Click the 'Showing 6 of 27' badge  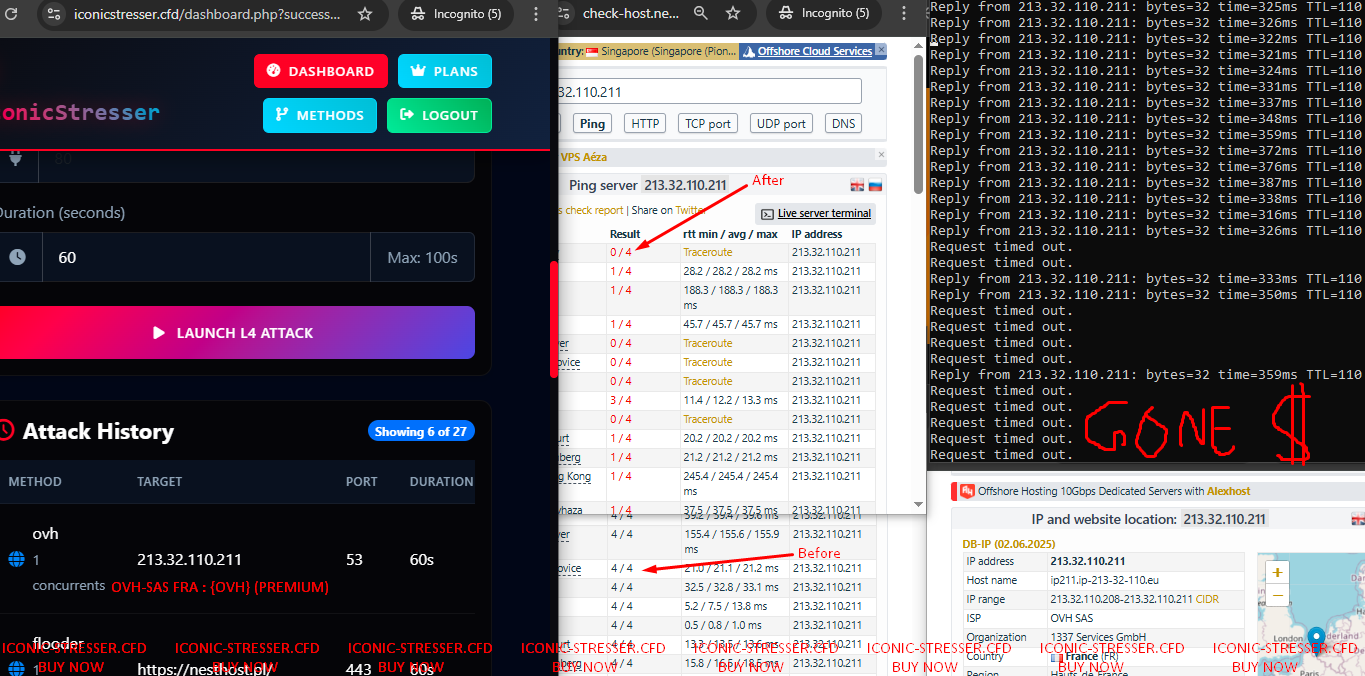click(421, 431)
